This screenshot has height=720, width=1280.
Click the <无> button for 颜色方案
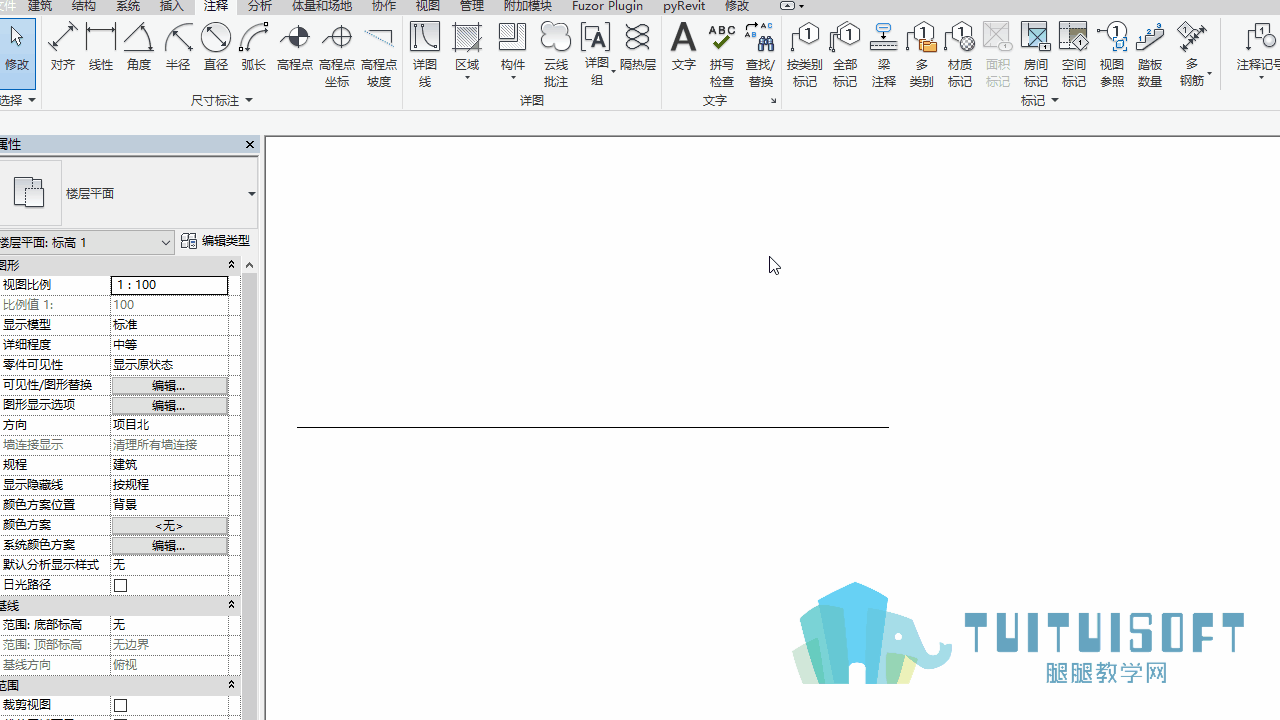(x=169, y=525)
